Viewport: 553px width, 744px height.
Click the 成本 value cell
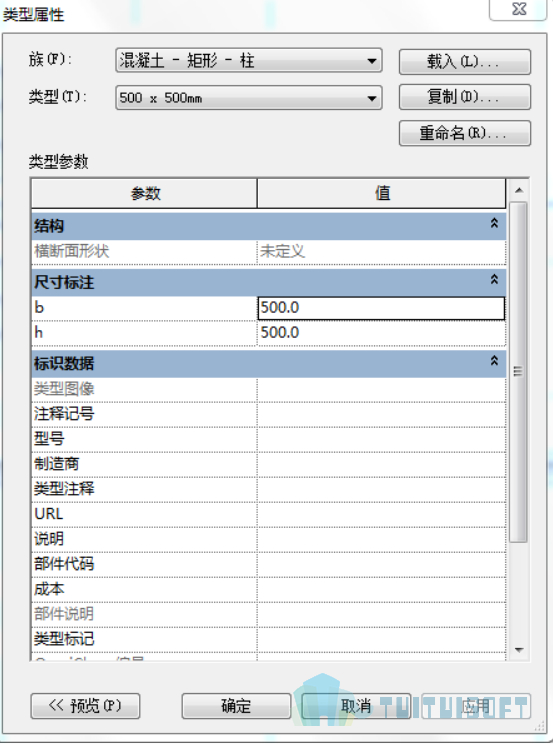tap(381, 590)
